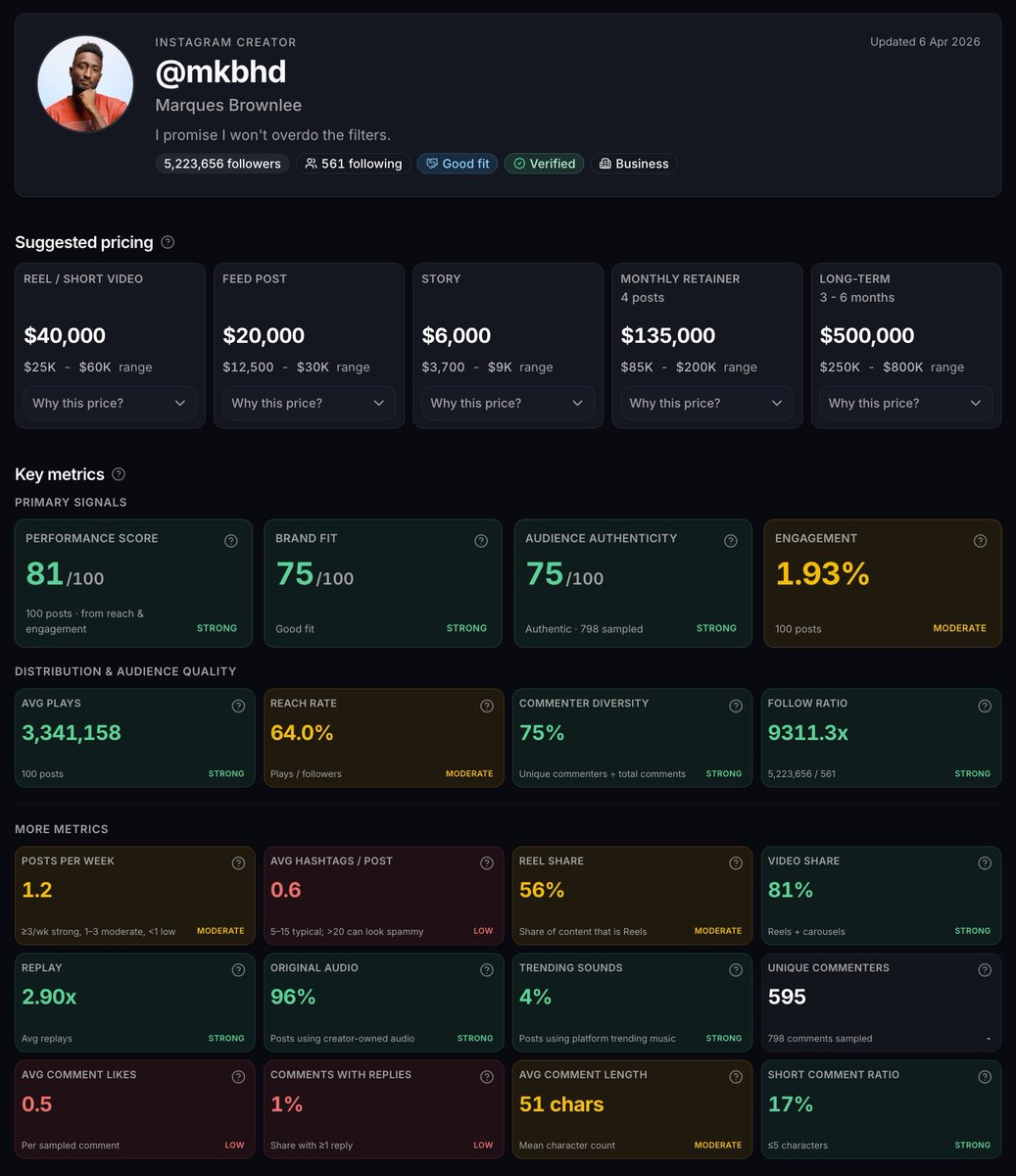Click the 561 following pill
This screenshot has width=1016, height=1176.
coord(353,164)
